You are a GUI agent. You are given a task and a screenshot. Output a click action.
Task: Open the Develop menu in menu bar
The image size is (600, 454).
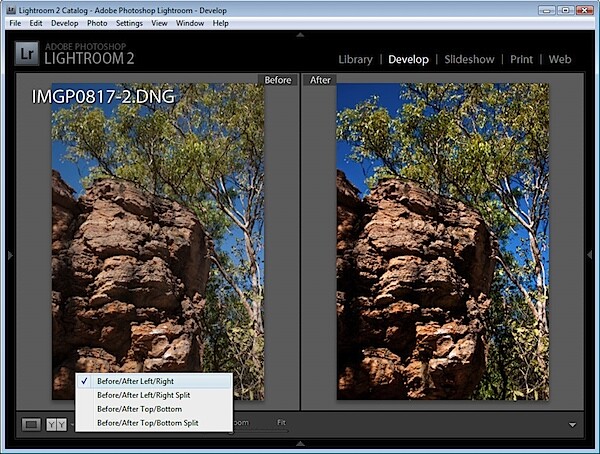(x=65, y=23)
